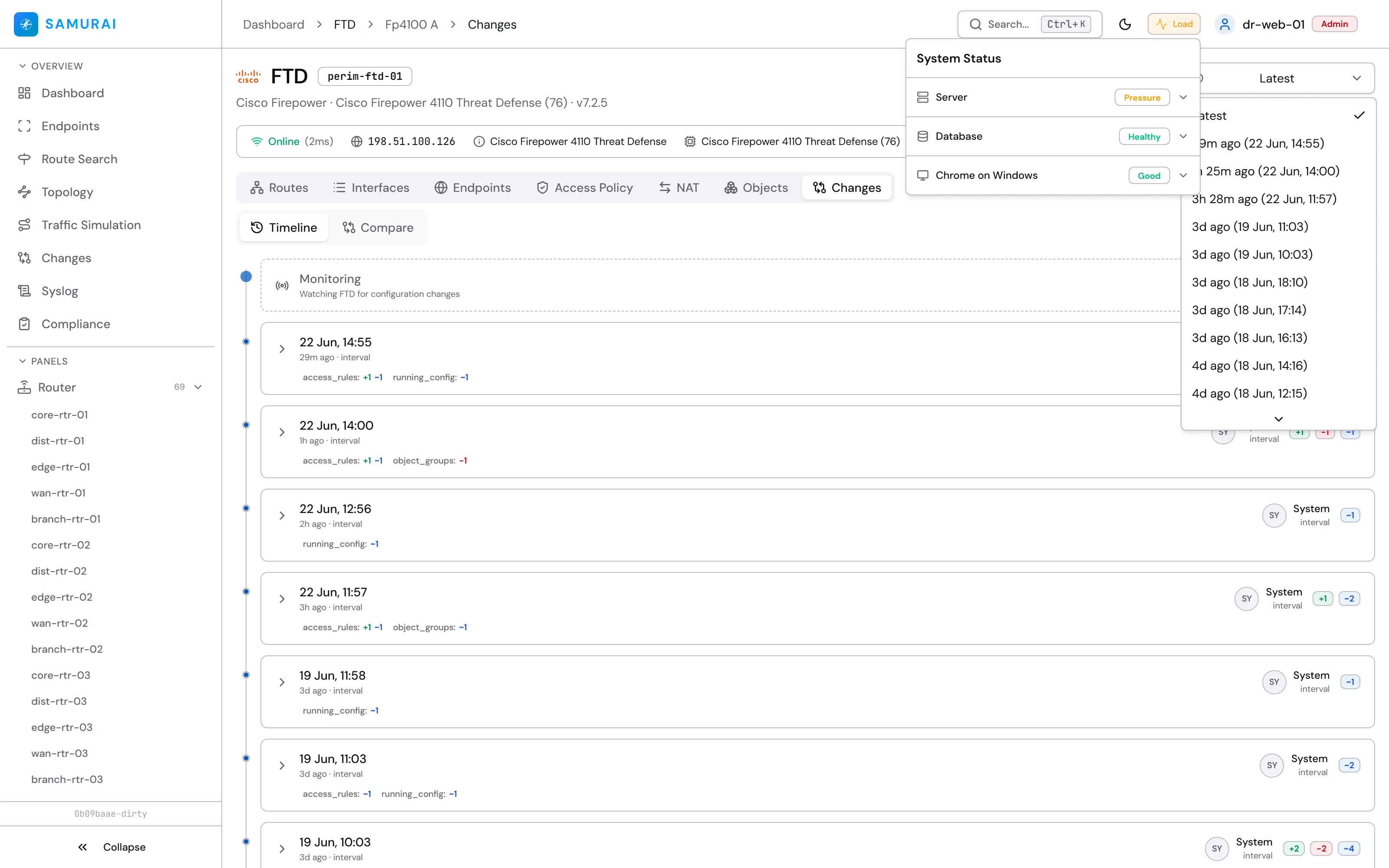Click the user avatar icon
Viewport: 1389px width, 868px height.
[1224, 24]
